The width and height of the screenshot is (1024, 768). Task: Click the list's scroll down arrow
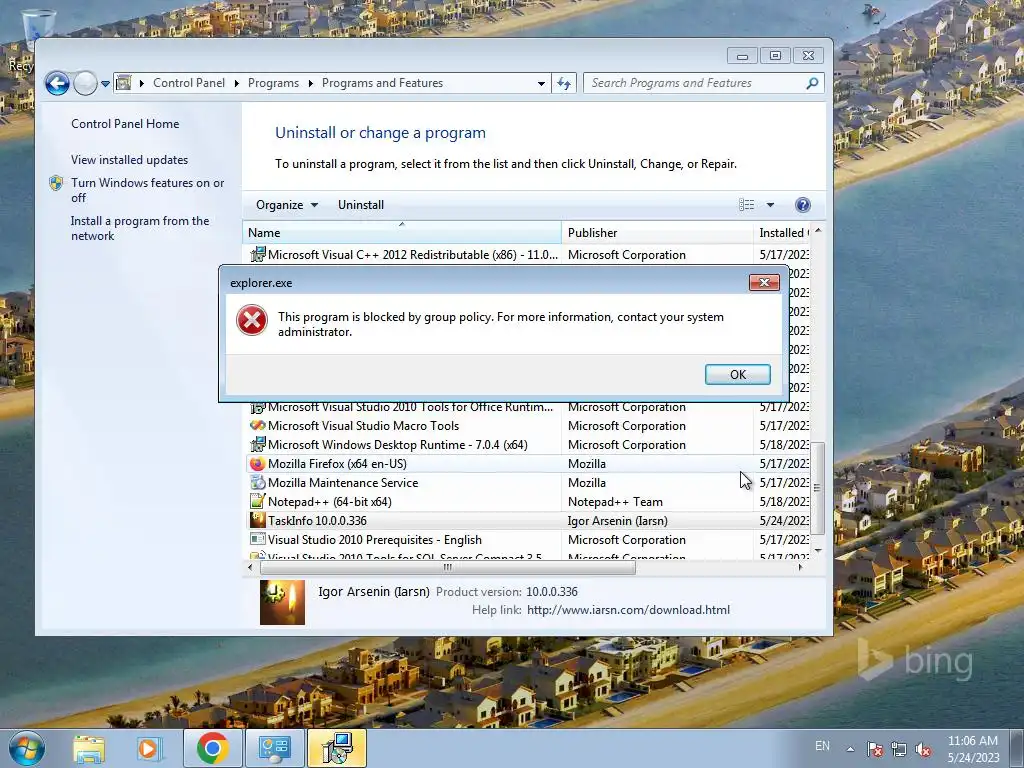click(x=818, y=552)
